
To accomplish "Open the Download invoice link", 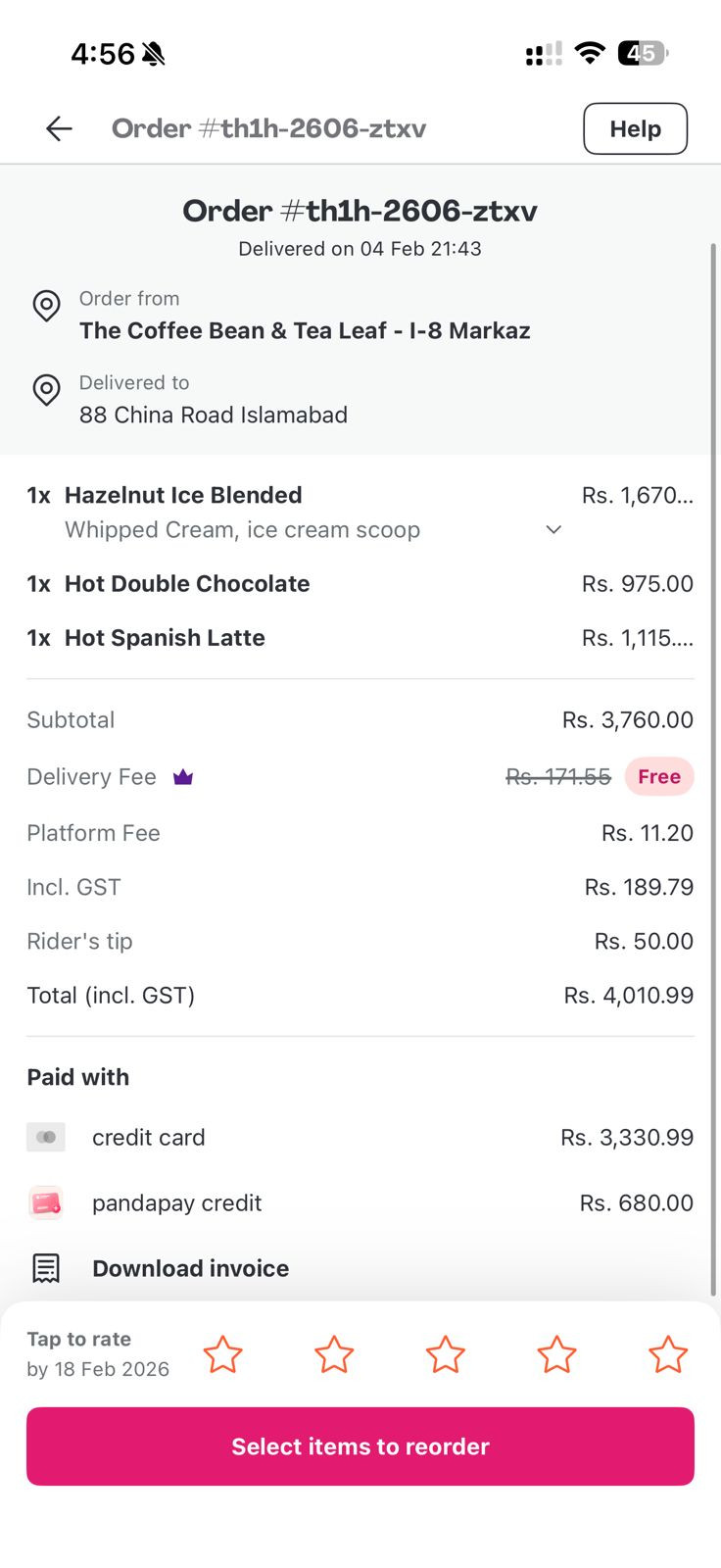I will 190,1268.
